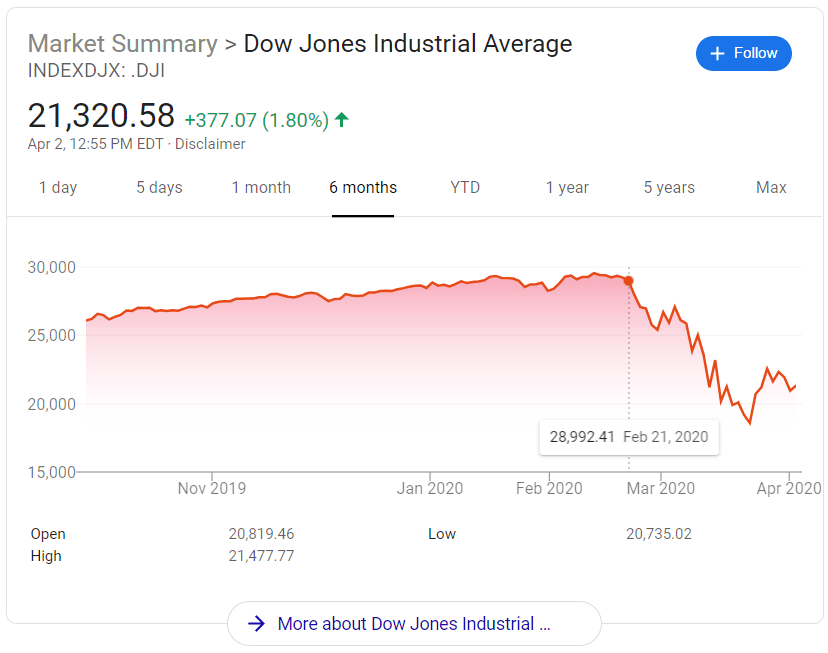Select the 1 day tab

[58, 187]
